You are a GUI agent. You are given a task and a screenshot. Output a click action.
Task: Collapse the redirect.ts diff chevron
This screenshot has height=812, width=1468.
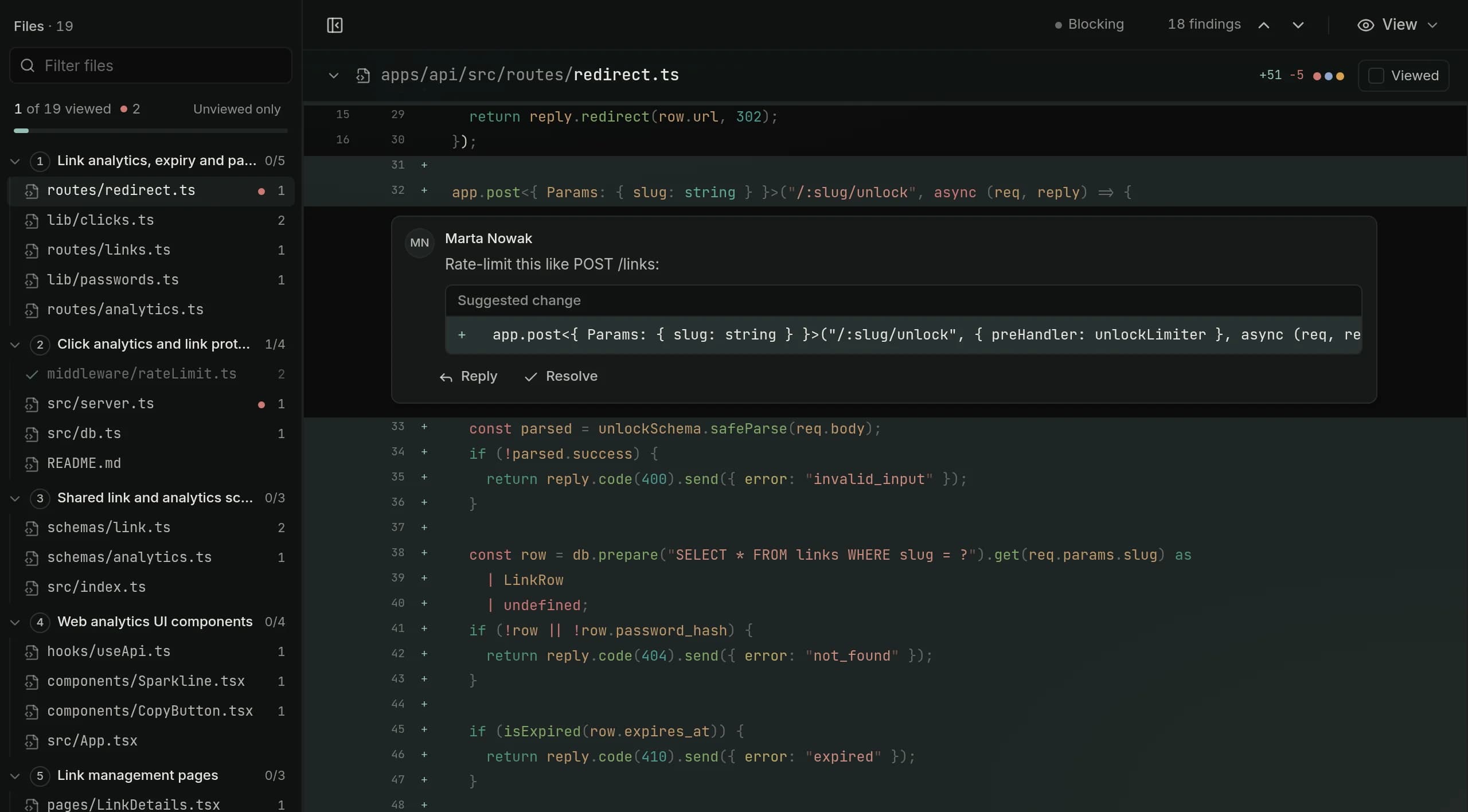(x=333, y=76)
